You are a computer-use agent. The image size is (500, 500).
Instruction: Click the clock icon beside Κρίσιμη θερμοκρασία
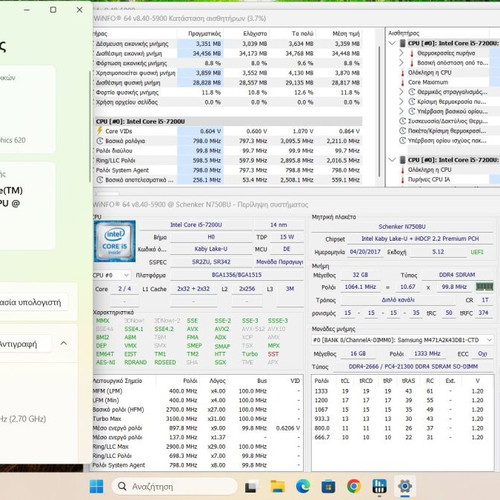(412, 101)
